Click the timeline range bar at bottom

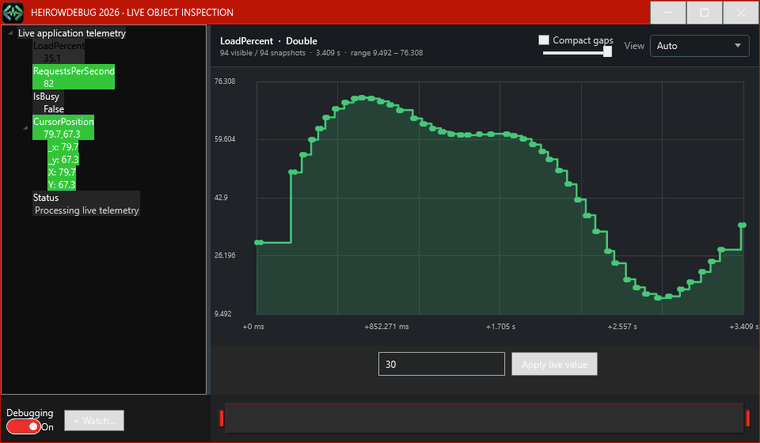[484, 418]
